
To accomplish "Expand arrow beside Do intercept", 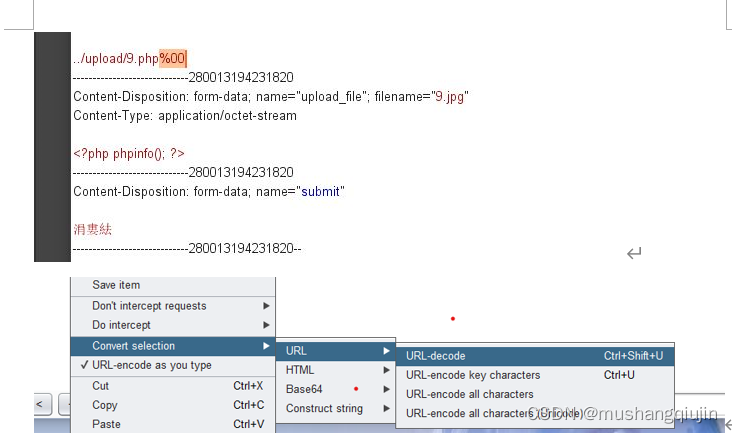I will click(x=266, y=325).
